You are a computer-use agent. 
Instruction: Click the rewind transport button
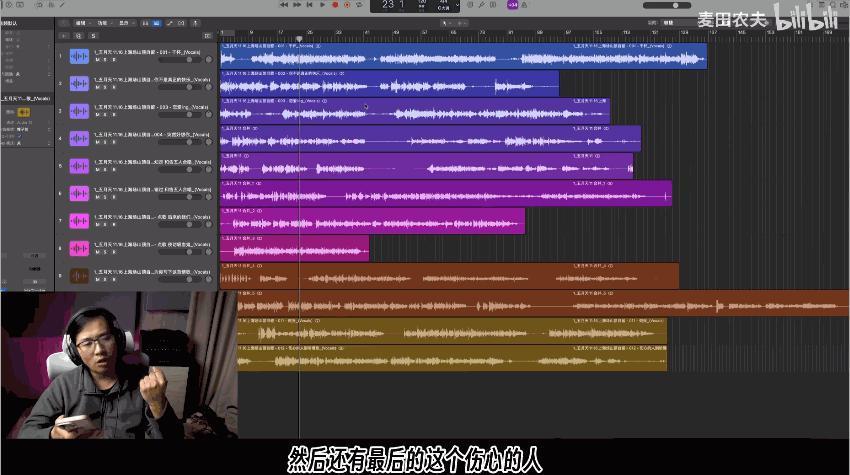(284, 4)
